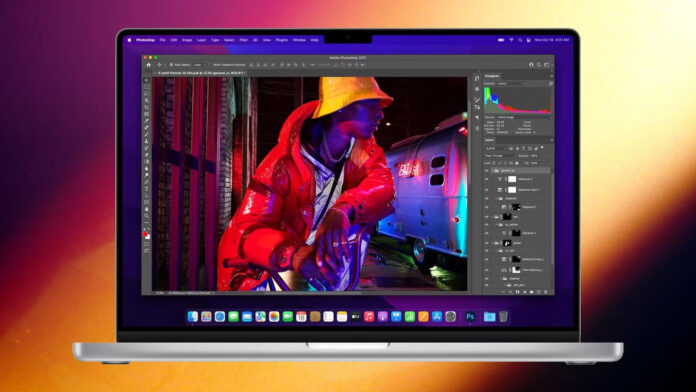Click the lock all padlock icon

coord(517,163)
